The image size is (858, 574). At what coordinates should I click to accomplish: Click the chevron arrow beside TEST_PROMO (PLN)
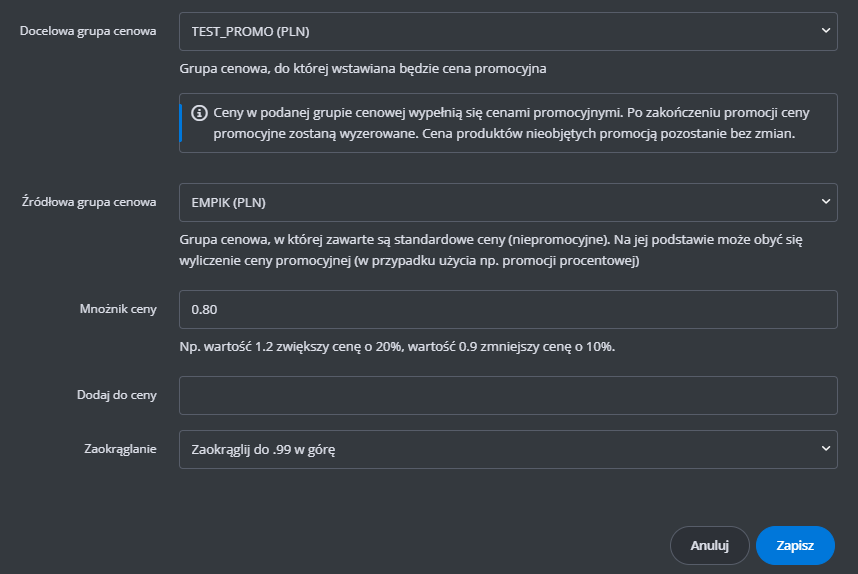[x=826, y=31]
